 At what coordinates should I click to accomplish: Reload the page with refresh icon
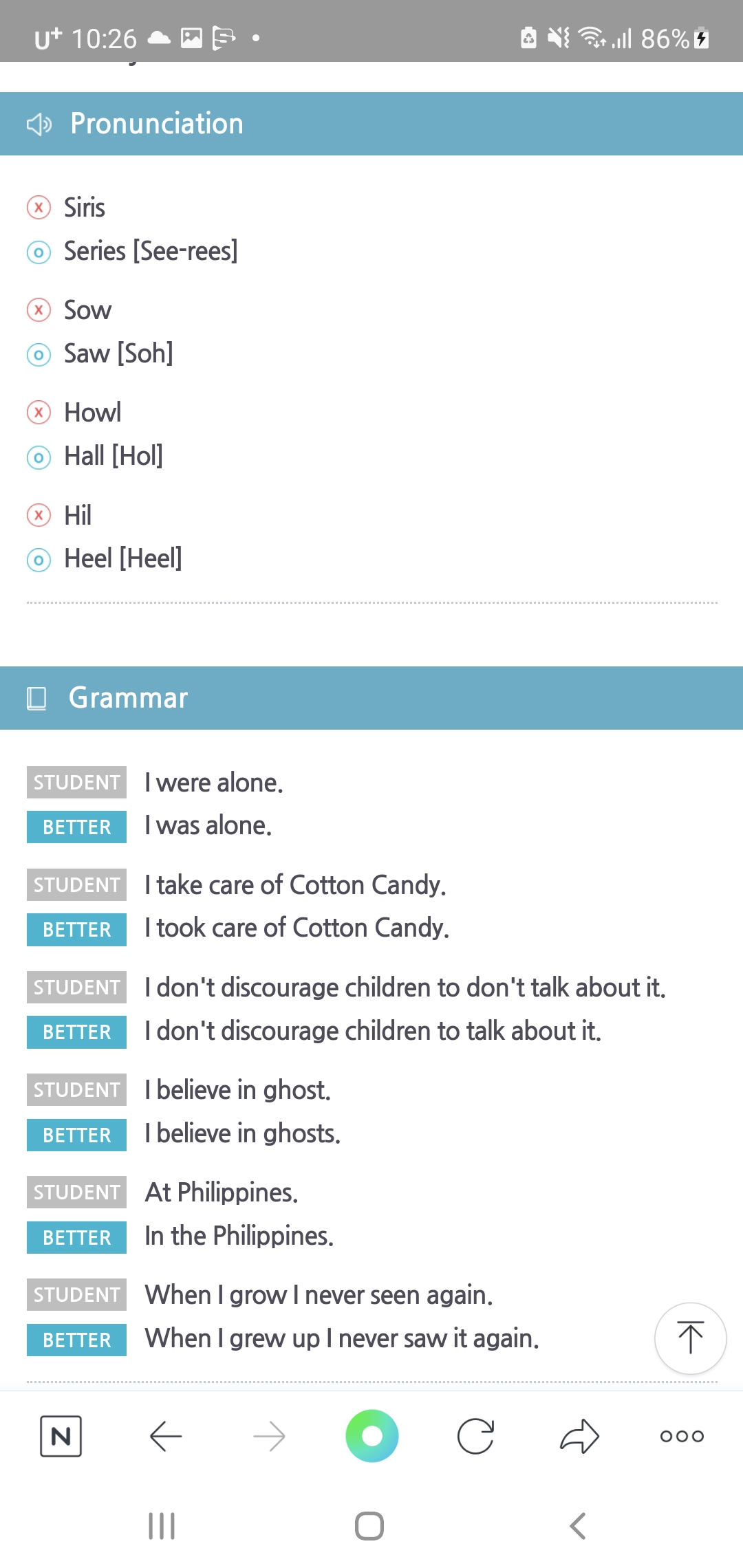pos(475,1436)
